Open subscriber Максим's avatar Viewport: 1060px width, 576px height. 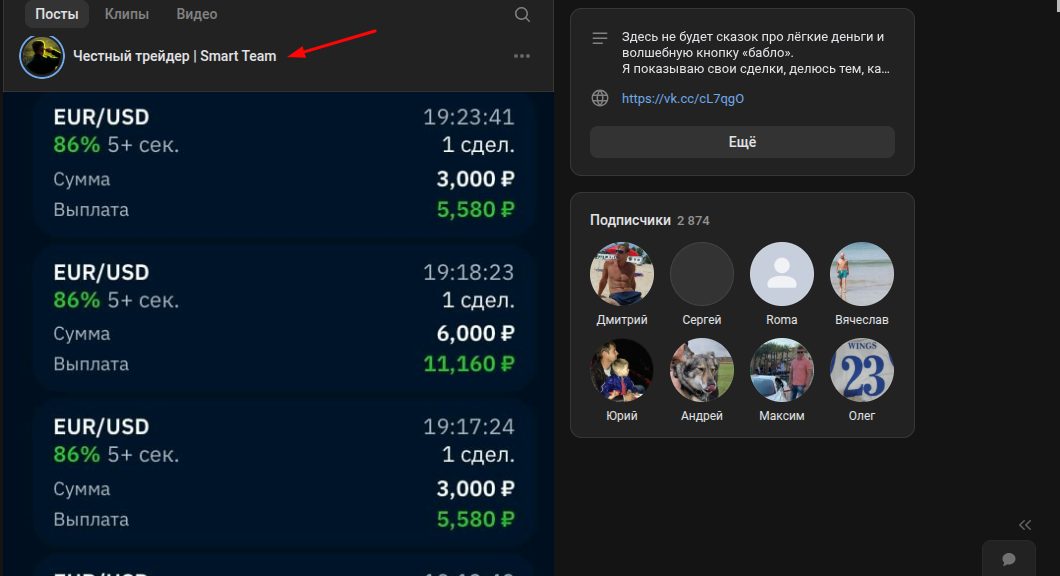coord(781,370)
